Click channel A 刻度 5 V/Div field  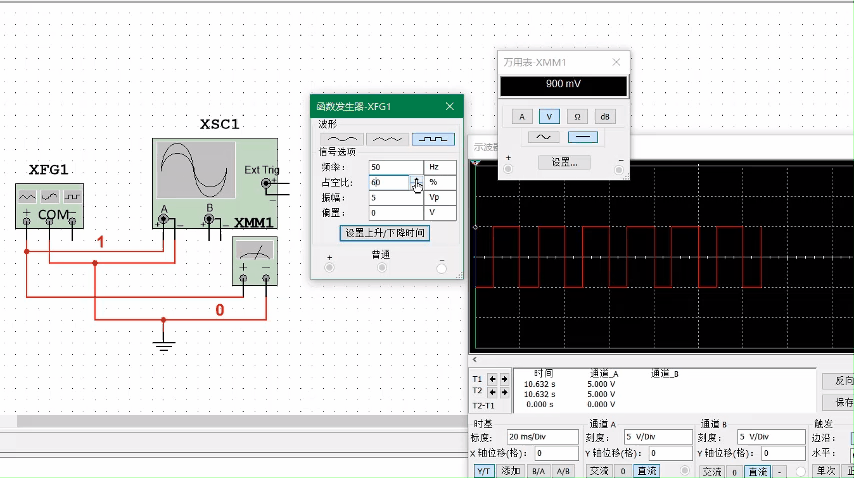coord(658,437)
